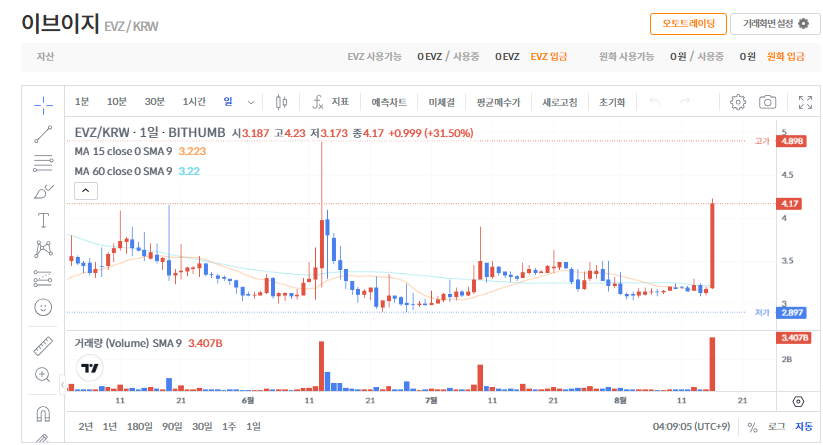Switch to the 30분 interval
Screen dimensions: 823x445
coord(154,102)
